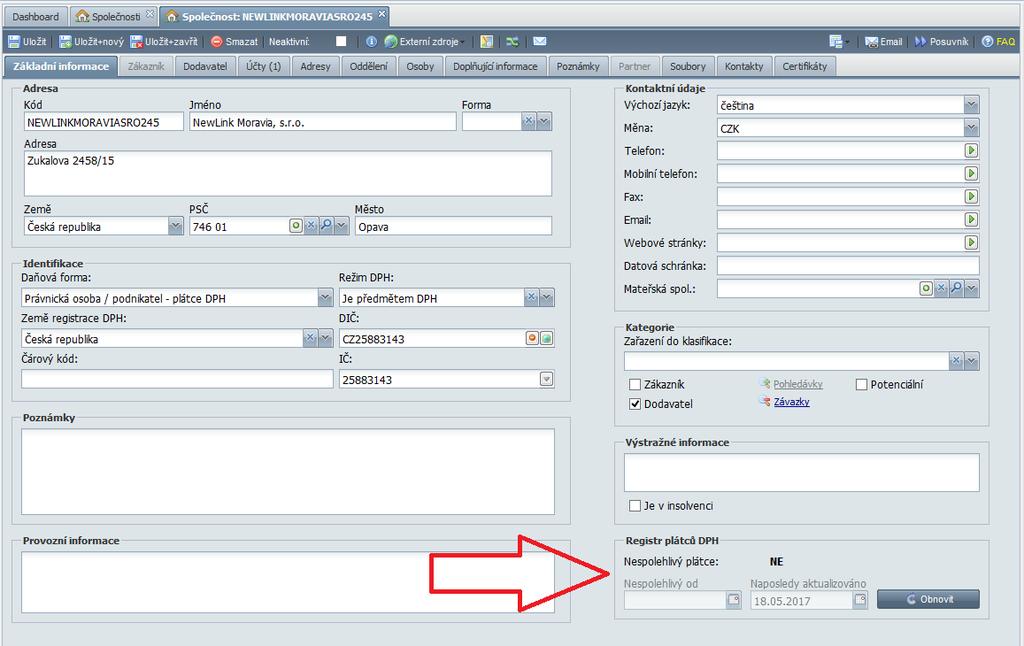Clear the PSČ field with X icon
The image size is (1024, 646).
pos(311,225)
